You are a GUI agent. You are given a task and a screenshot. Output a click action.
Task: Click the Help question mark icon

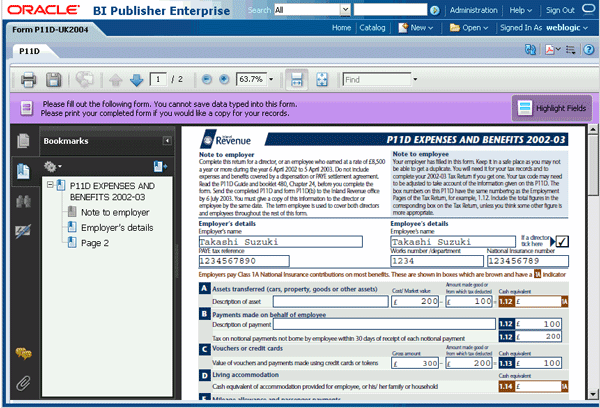pyautogui.click(x=589, y=50)
